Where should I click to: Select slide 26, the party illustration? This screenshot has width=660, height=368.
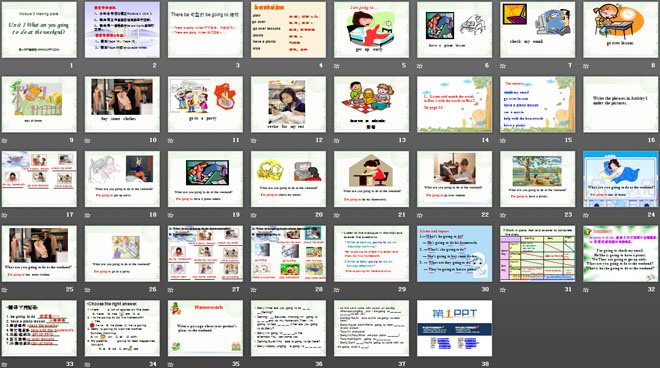coord(122,253)
